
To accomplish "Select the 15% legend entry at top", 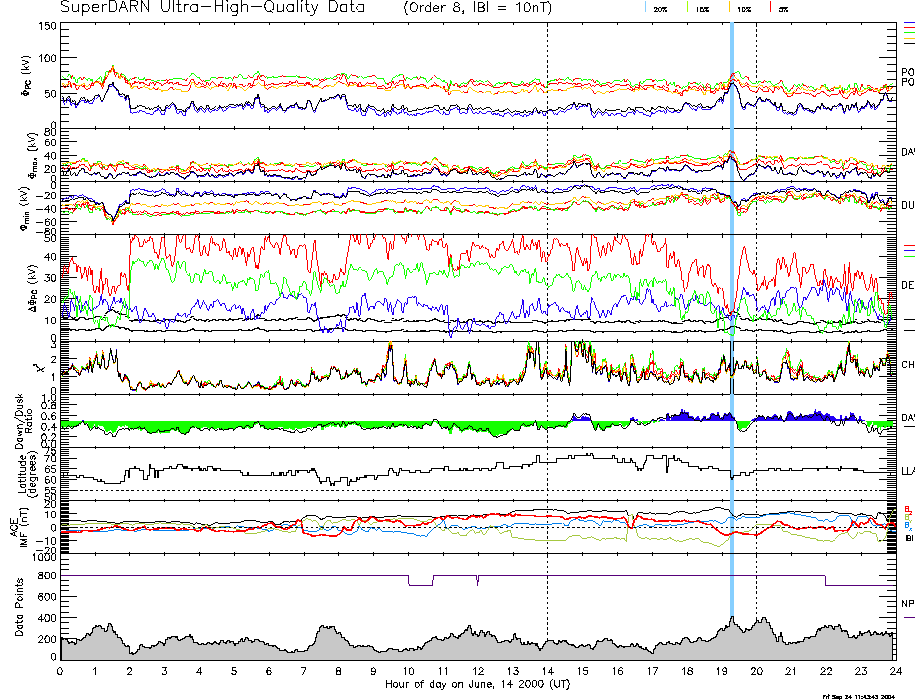I will click(x=702, y=8).
